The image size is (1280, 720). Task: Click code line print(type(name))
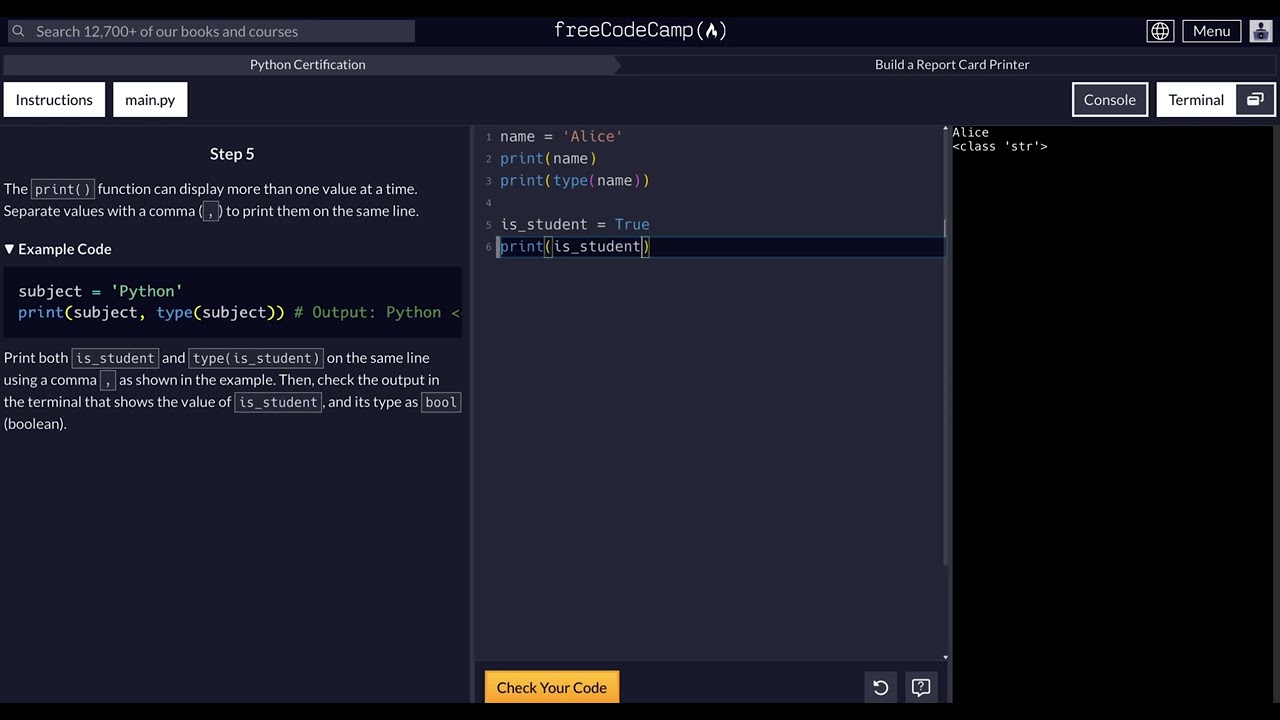pos(575,180)
